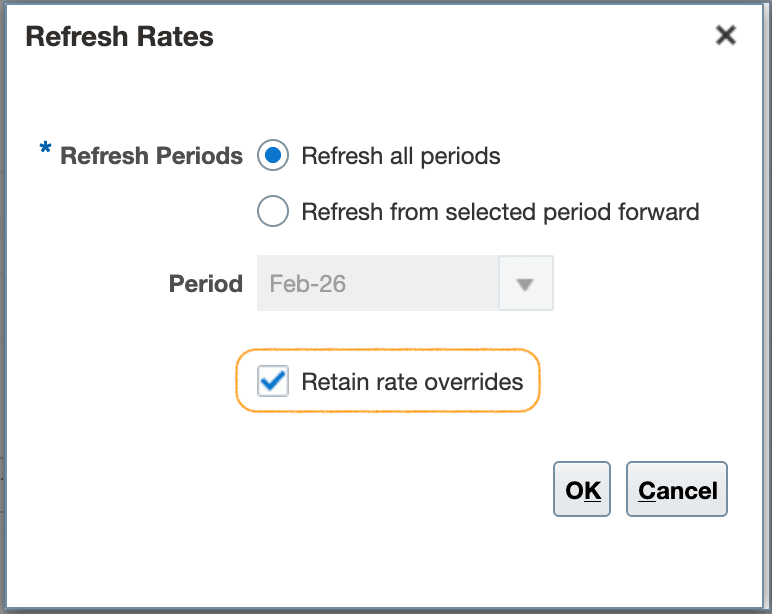The width and height of the screenshot is (772, 614).
Task: Click the Refresh Periods field label
Action: coord(151,156)
